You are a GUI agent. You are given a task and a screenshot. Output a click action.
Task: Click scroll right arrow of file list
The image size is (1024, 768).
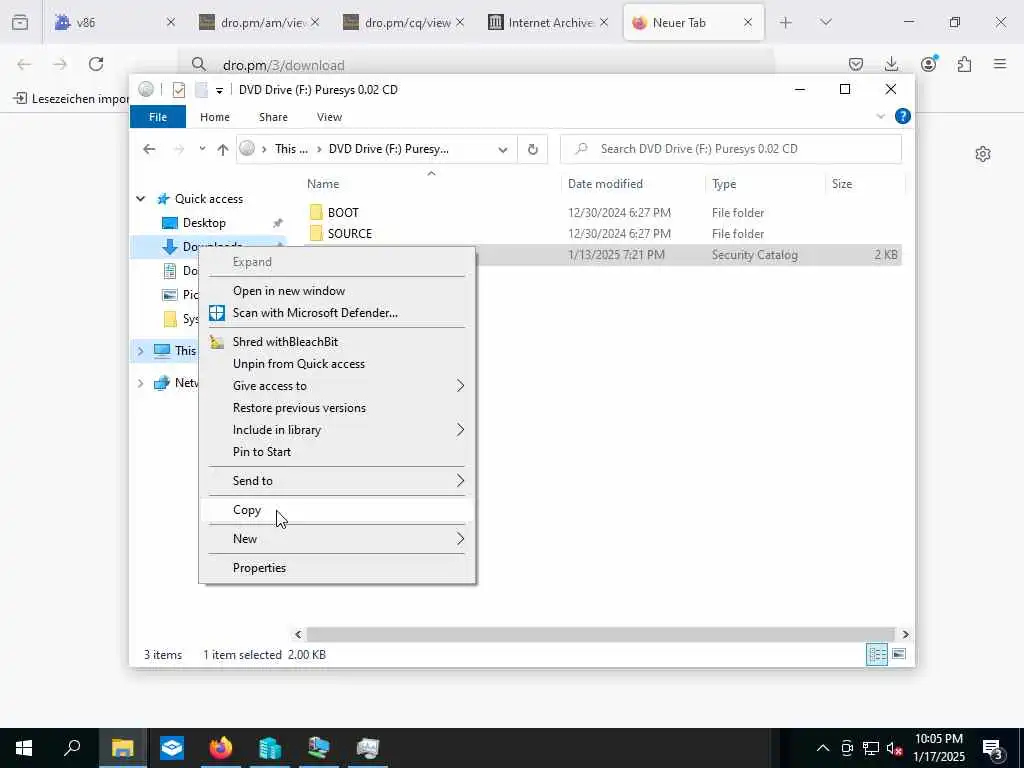(905, 634)
